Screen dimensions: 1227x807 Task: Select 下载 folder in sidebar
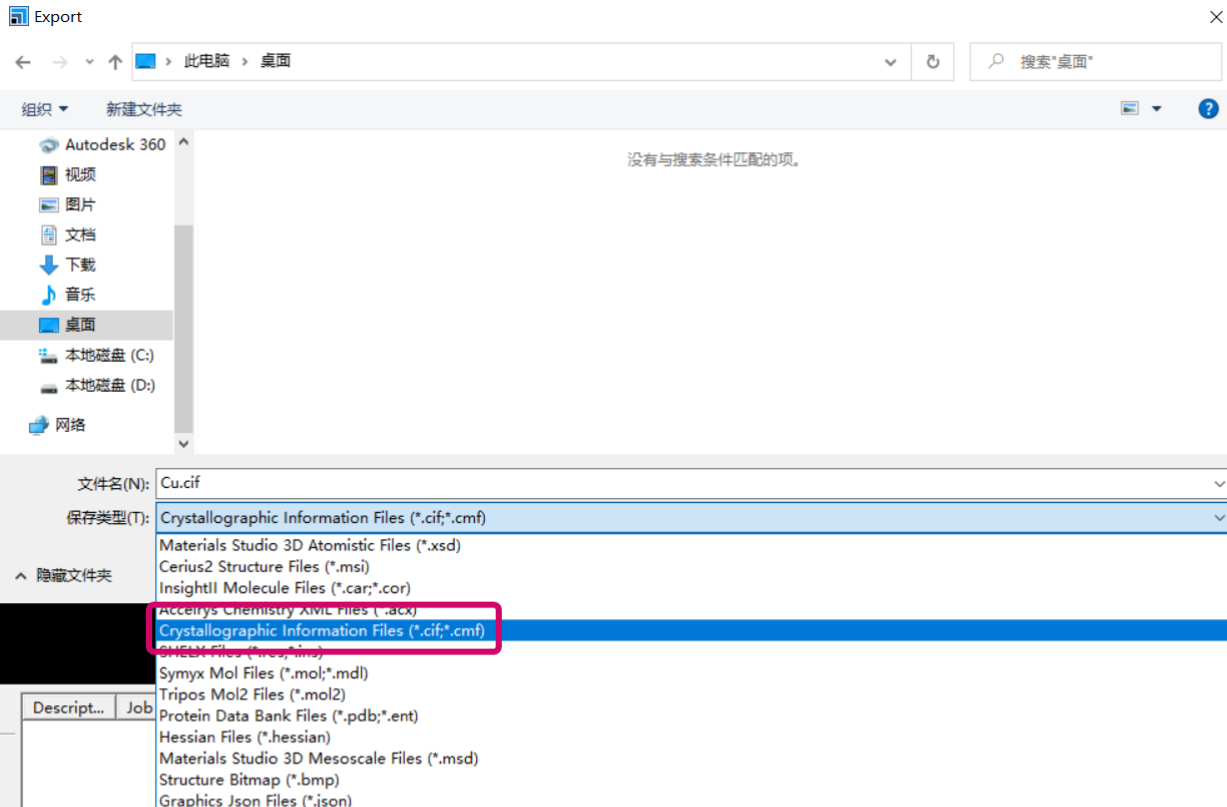pos(68,264)
